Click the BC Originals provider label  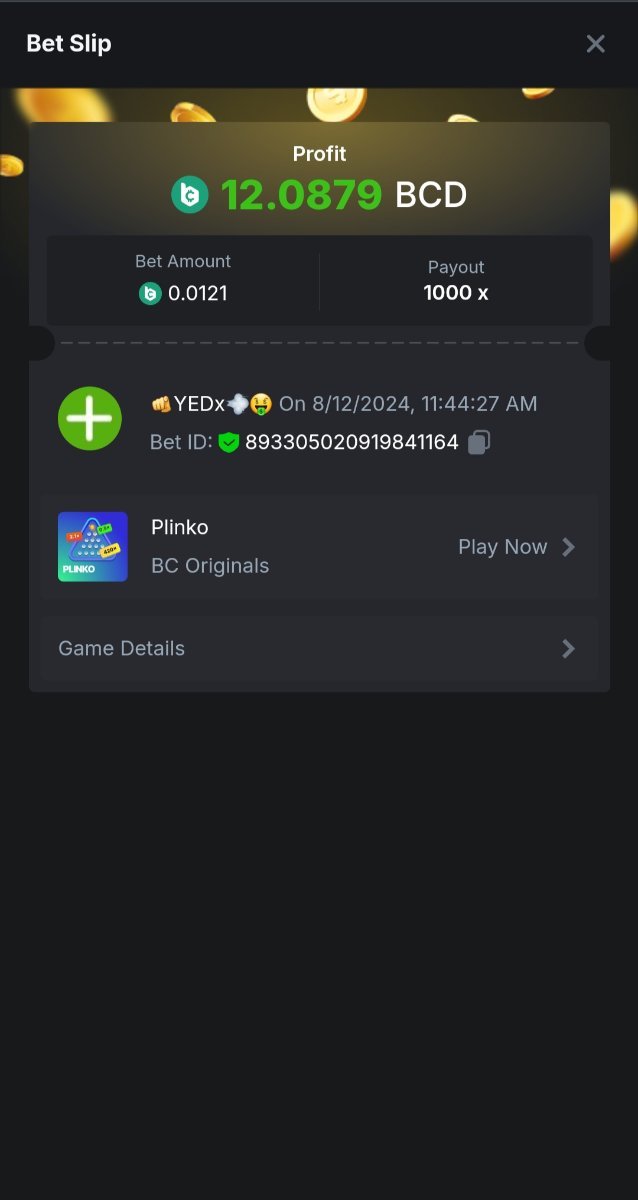[210, 566]
